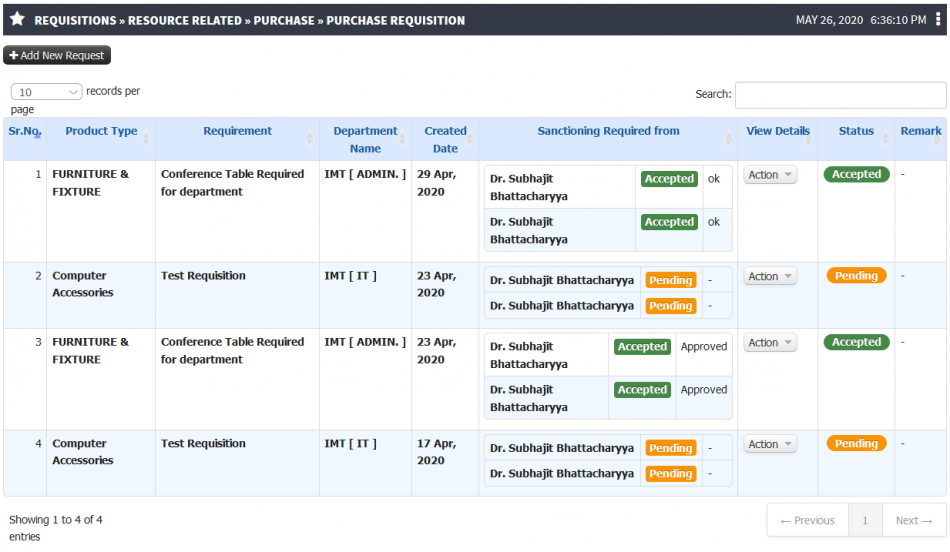This screenshot has height=552, width=950.
Task: Click the Pending status badge in row 4
Action: (856, 444)
